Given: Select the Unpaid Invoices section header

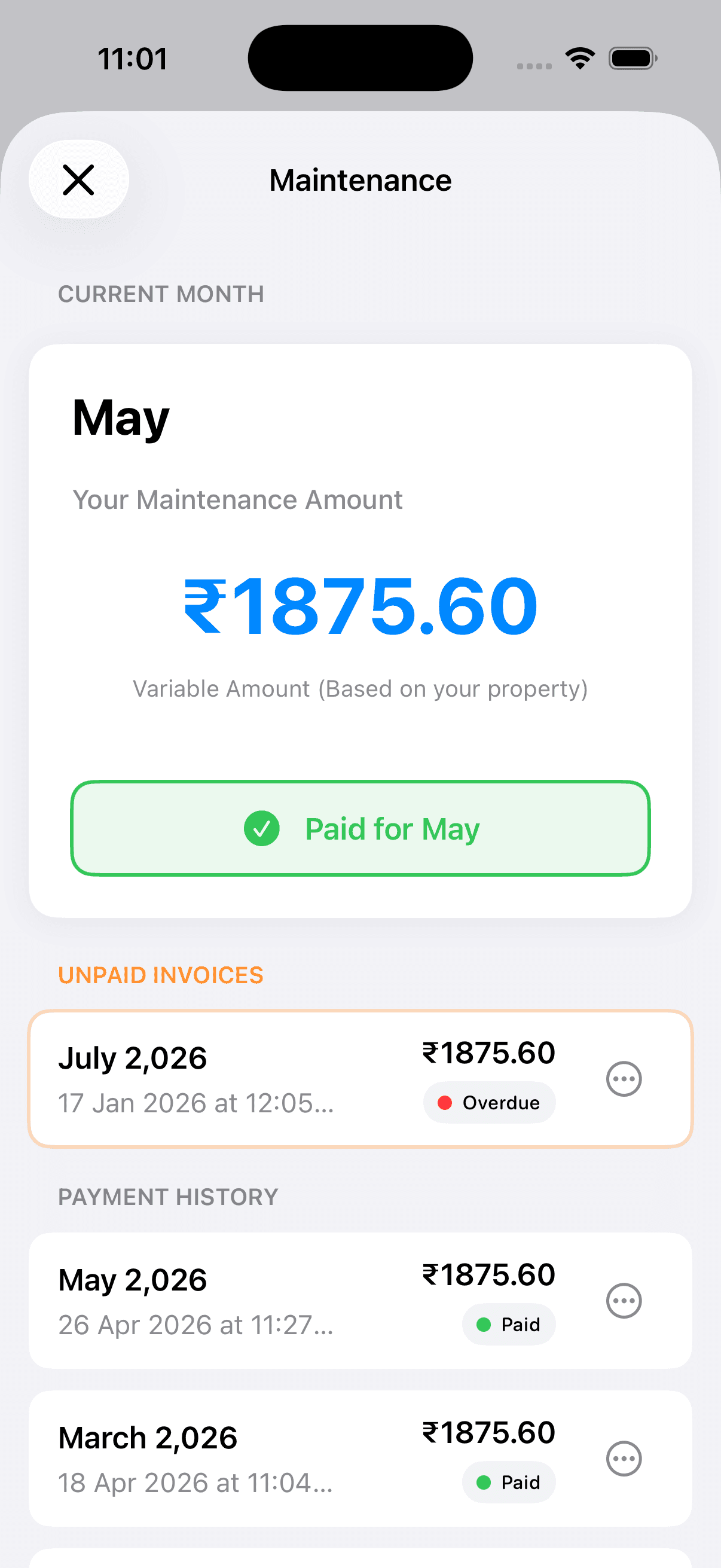Looking at the screenshot, I should 161,975.
